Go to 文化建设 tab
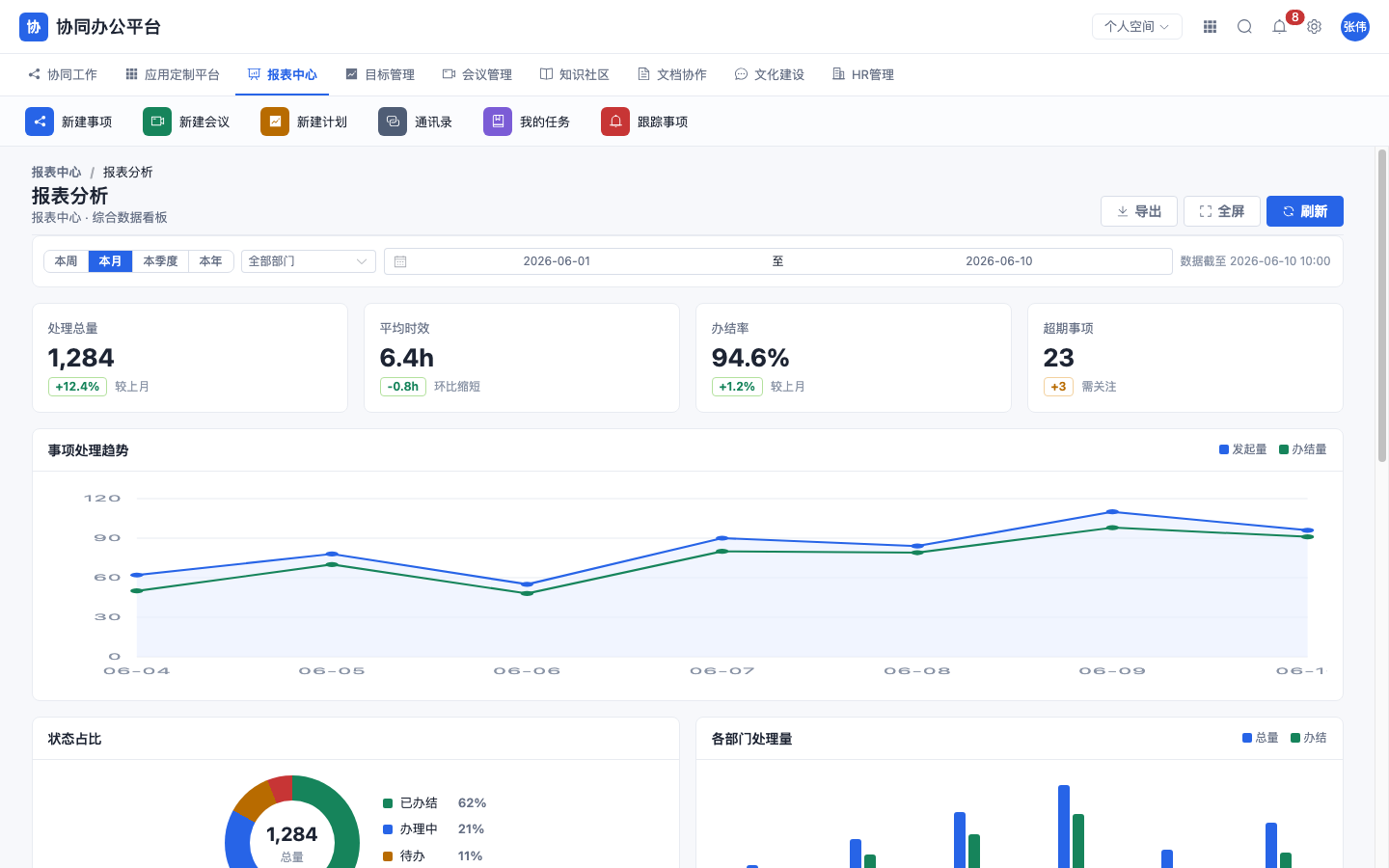Screen dimensions: 1389x868 pyautogui.click(x=770, y=74)
